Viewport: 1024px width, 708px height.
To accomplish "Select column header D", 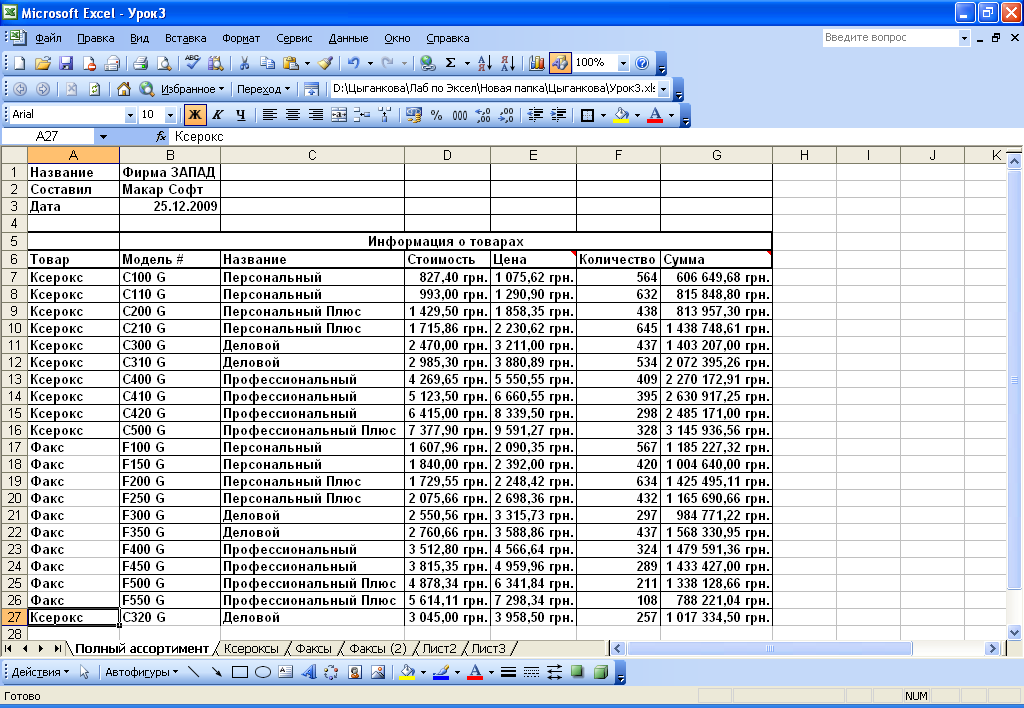I will point(447,155).
